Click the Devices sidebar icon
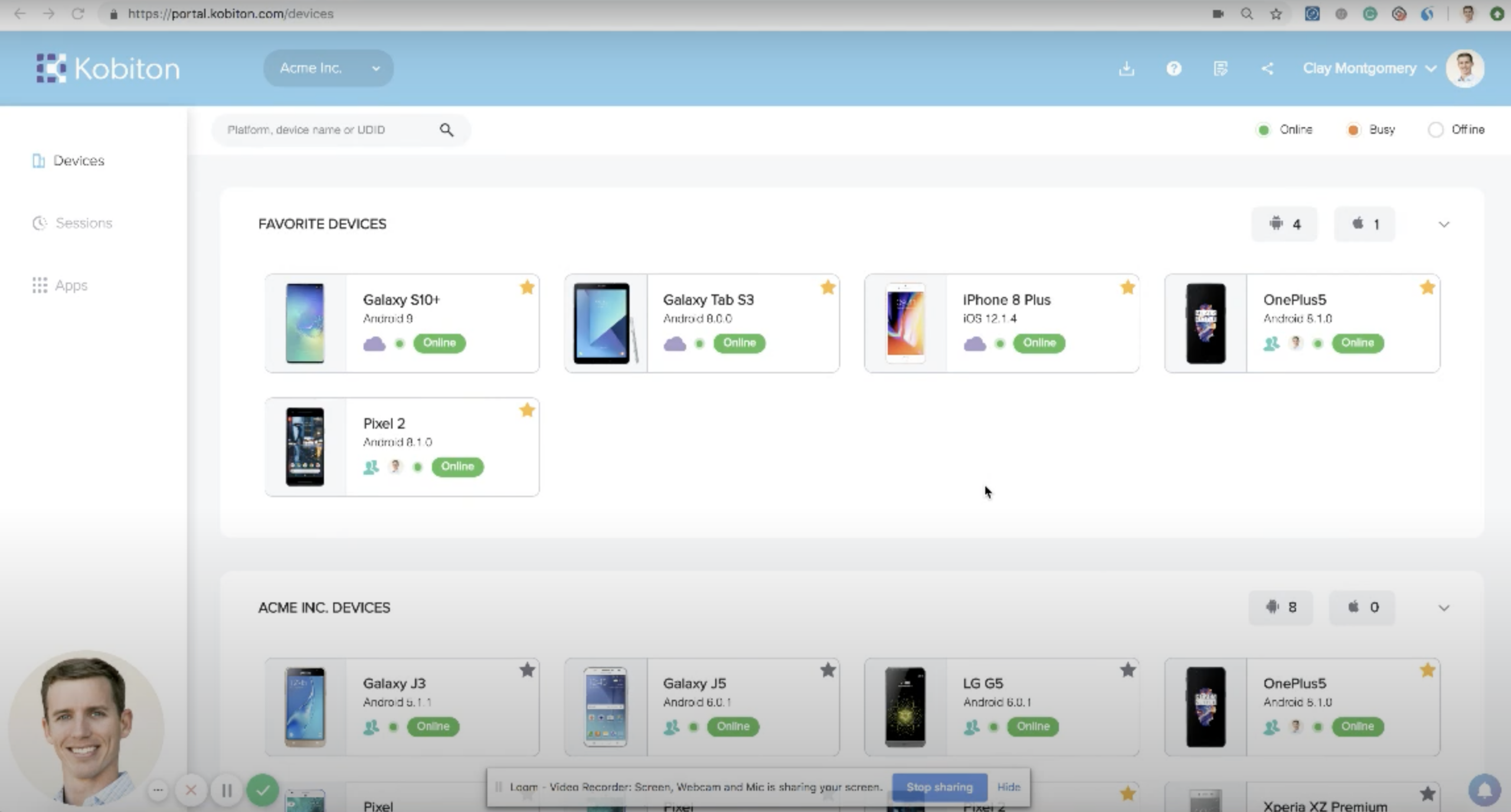The image size is (1511, 812). [38, 160]
